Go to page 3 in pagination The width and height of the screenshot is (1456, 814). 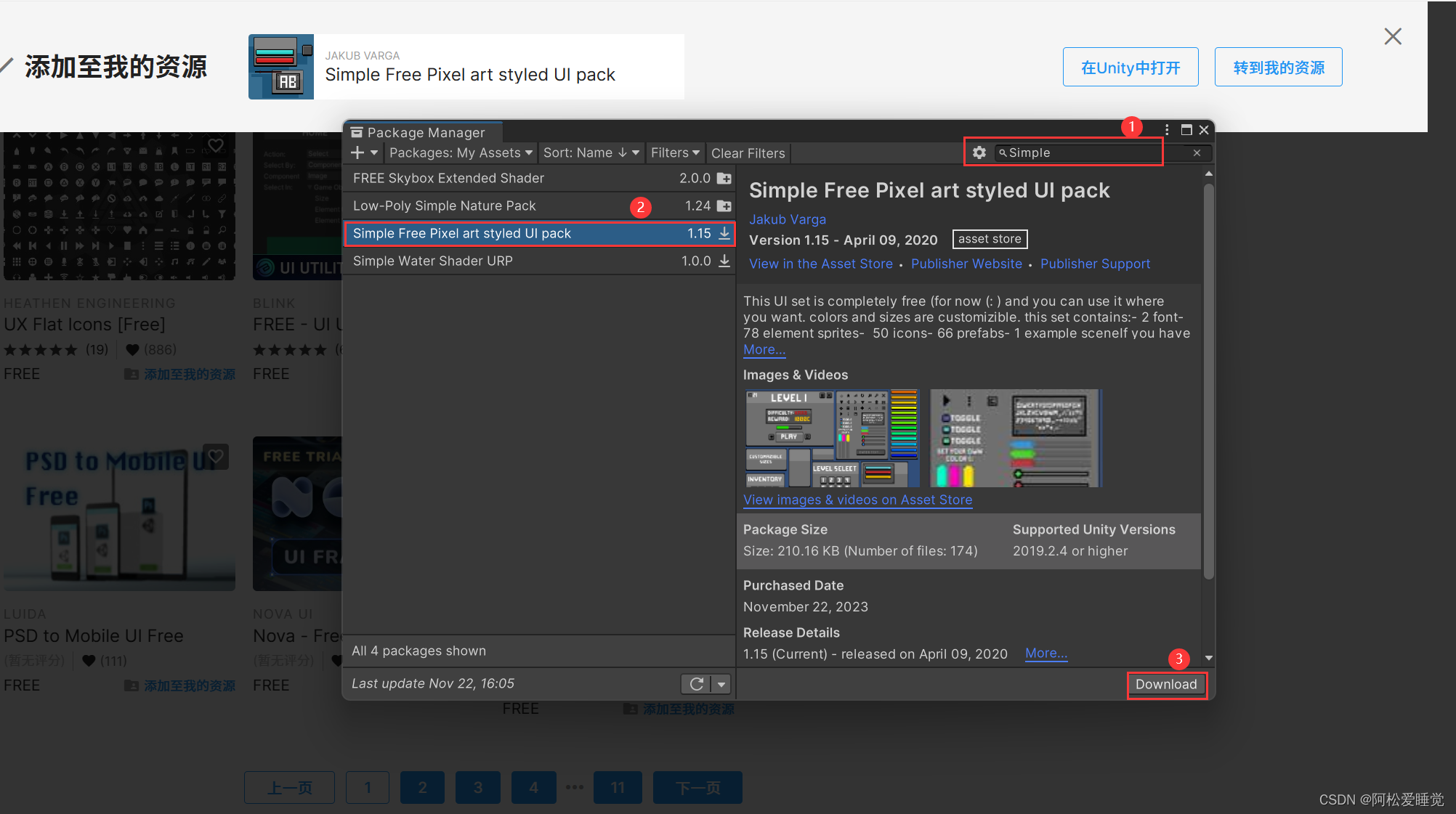point(478,787)
